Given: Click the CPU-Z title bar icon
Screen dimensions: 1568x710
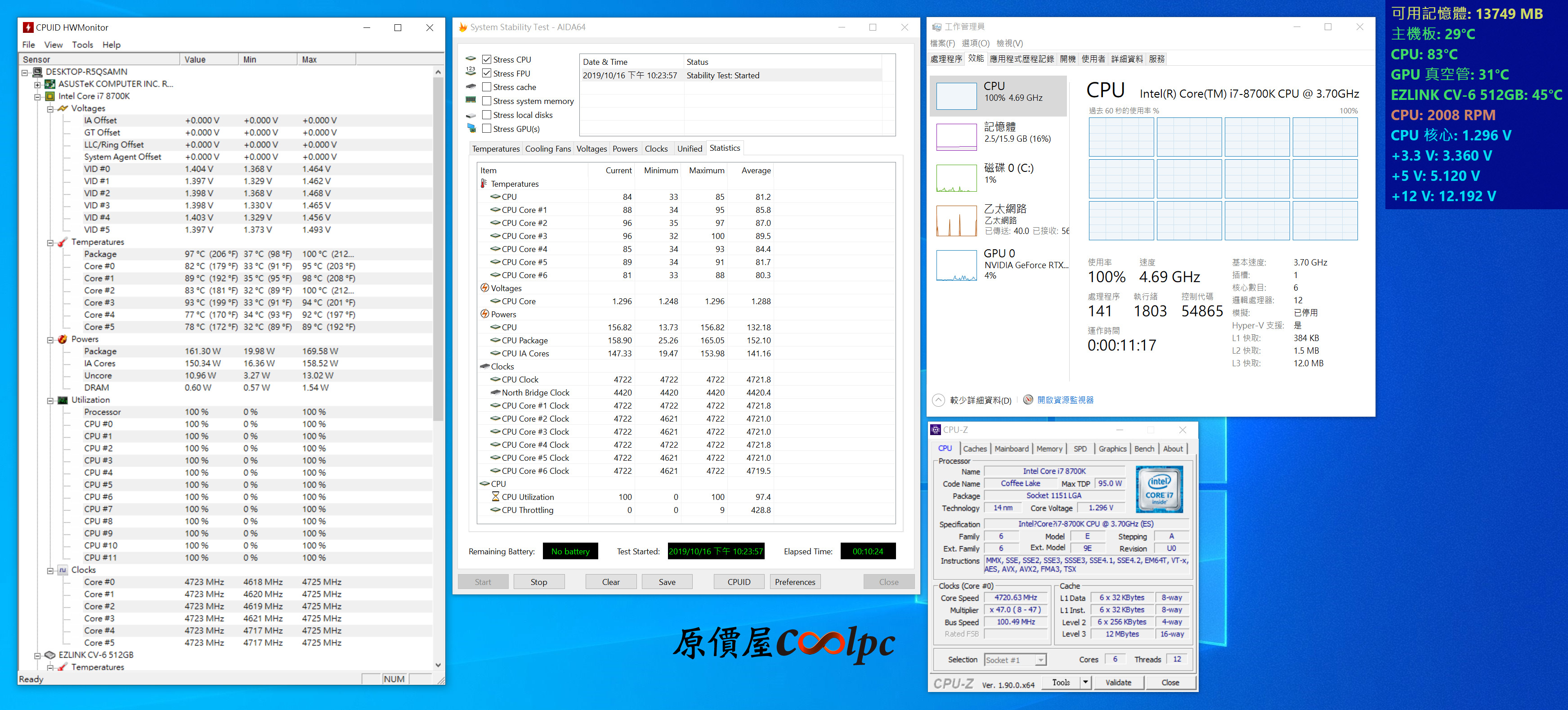Looking at the screenshot, I should pyautogui.click(x=936, y=430).
